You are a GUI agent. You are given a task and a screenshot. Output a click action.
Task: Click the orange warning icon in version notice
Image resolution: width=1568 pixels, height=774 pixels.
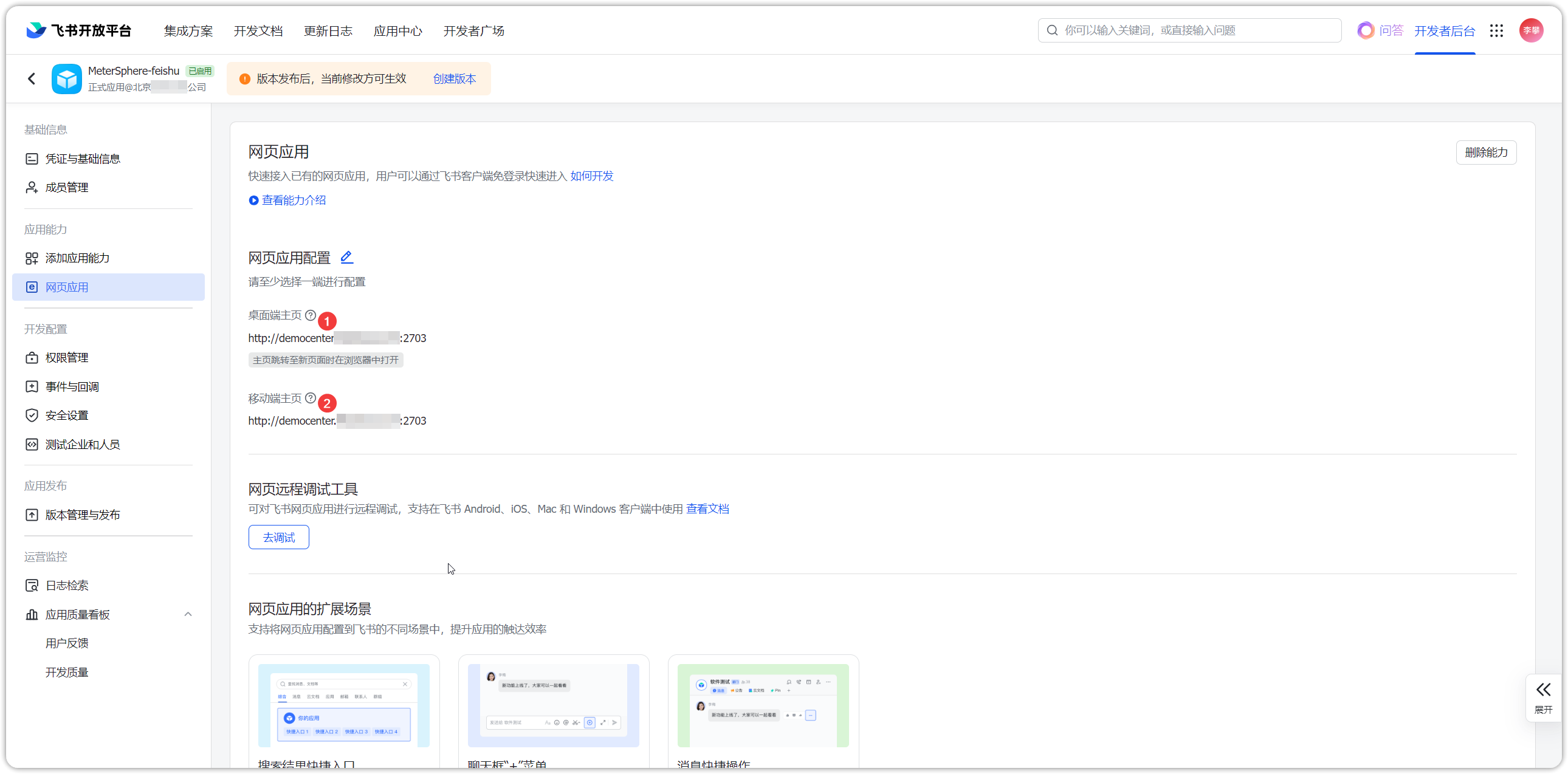coord(245,78)
